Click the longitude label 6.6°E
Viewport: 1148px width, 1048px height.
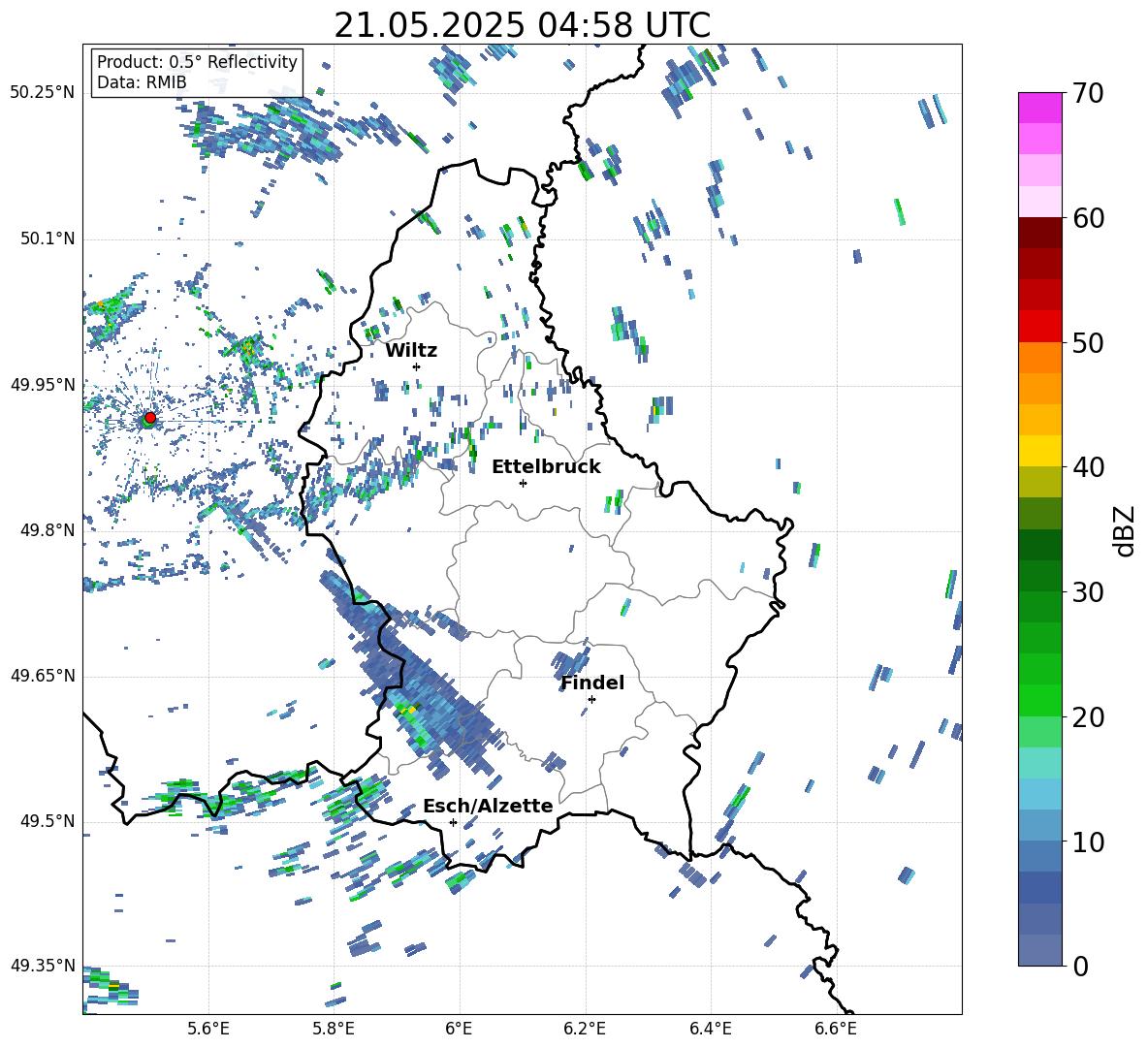coord(836,1029)
